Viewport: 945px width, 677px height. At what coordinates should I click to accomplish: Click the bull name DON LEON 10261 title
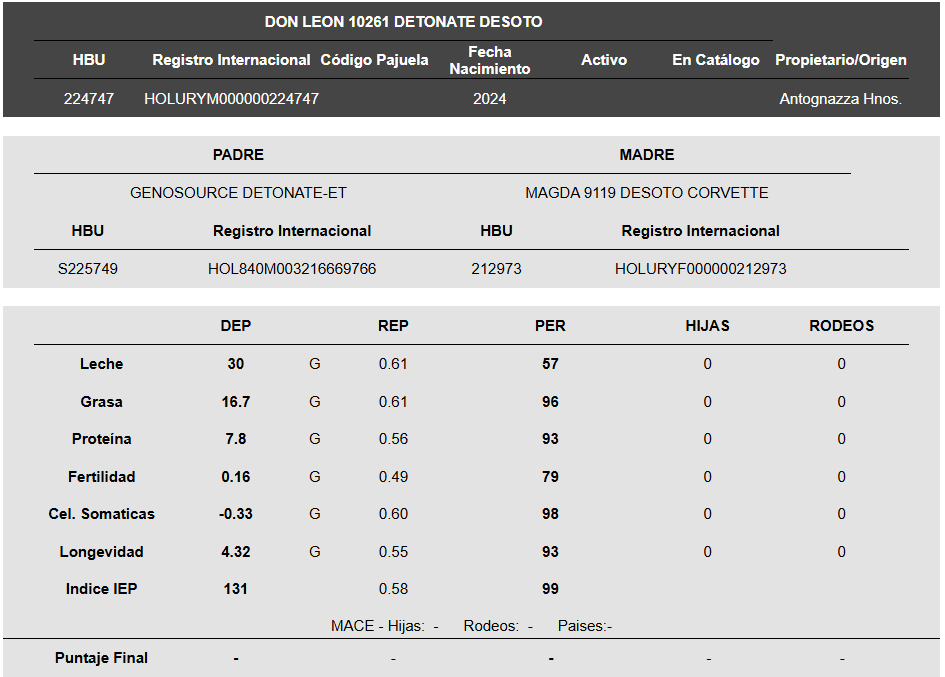coord(403,22)
